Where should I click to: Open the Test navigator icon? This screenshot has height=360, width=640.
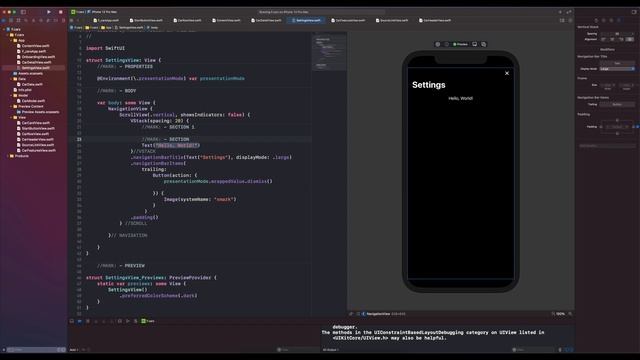pyautogui.click(x=41, y=20)
